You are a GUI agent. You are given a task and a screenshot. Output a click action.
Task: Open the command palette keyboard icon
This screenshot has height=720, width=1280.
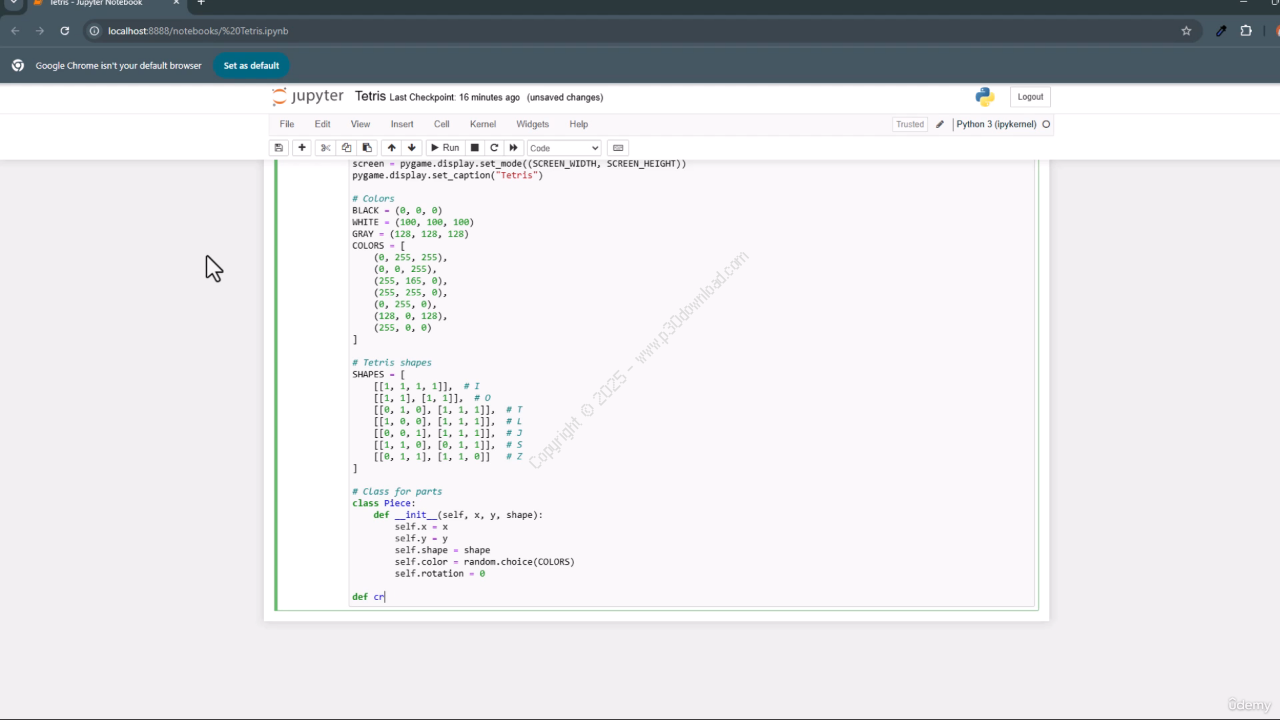coord(618,148)
